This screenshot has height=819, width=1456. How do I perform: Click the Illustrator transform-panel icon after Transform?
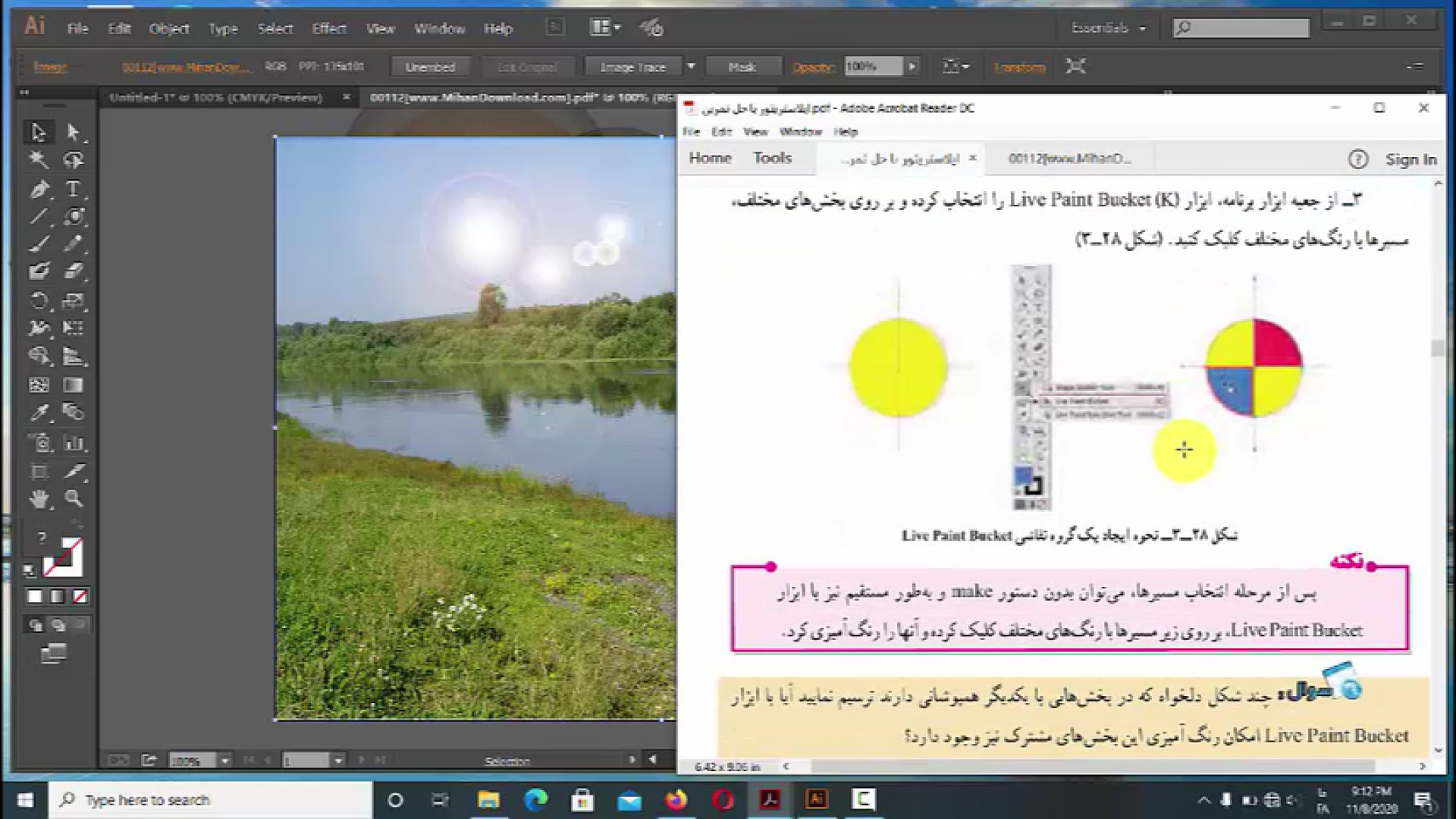click(1075, 66)
